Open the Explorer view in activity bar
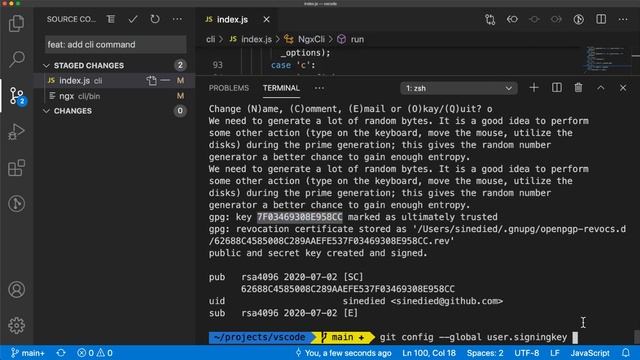Image resolution: width=640 pixels, height=360 pixels. (x=16, y=23)
